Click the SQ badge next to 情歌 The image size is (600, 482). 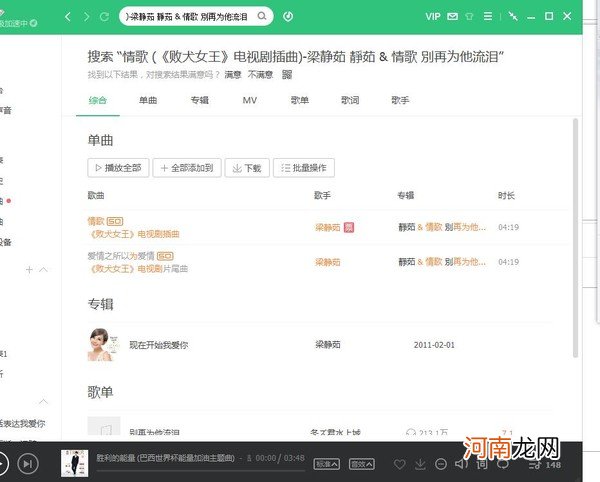pos(115,221)
